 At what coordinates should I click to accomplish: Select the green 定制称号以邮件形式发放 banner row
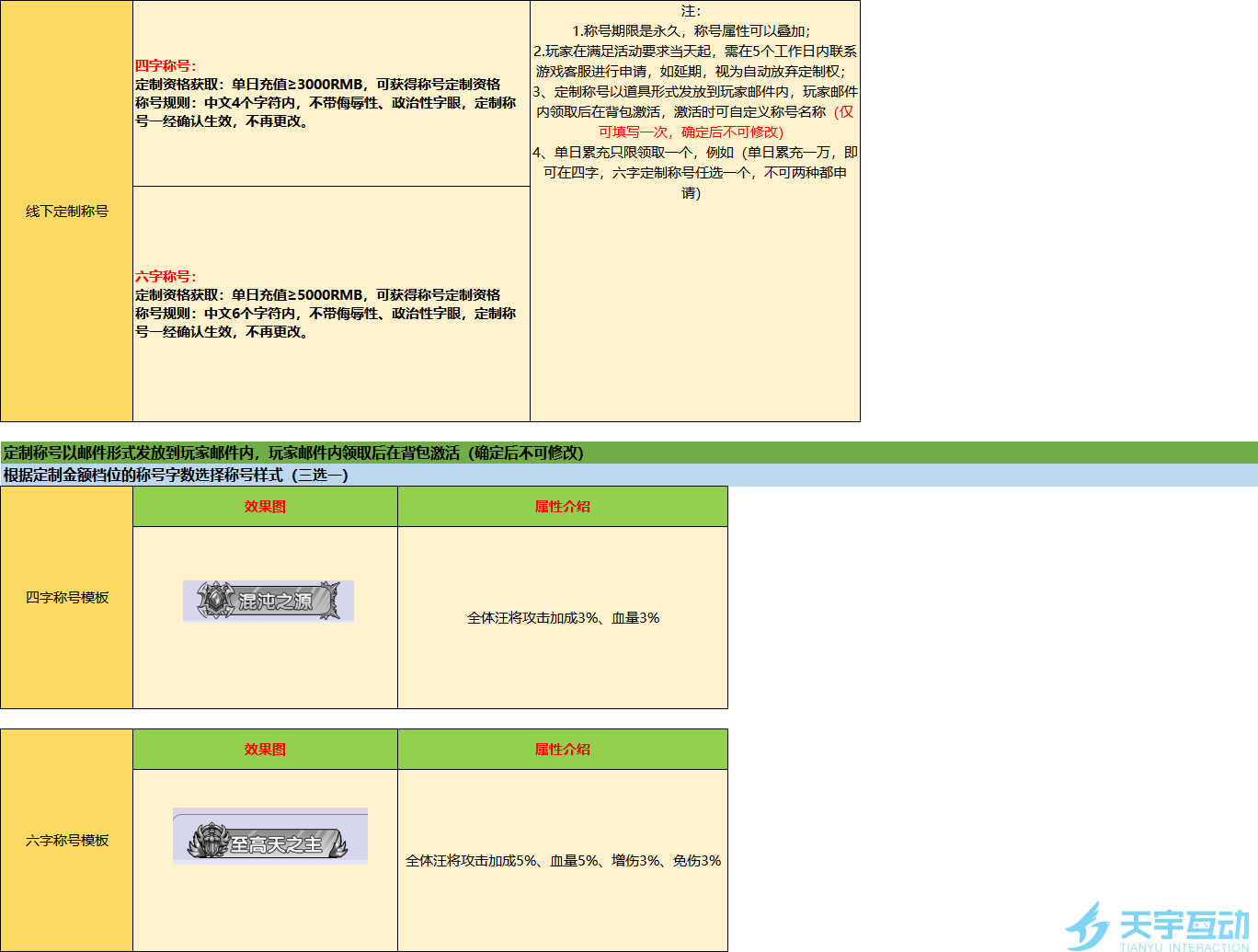(629, 453)
